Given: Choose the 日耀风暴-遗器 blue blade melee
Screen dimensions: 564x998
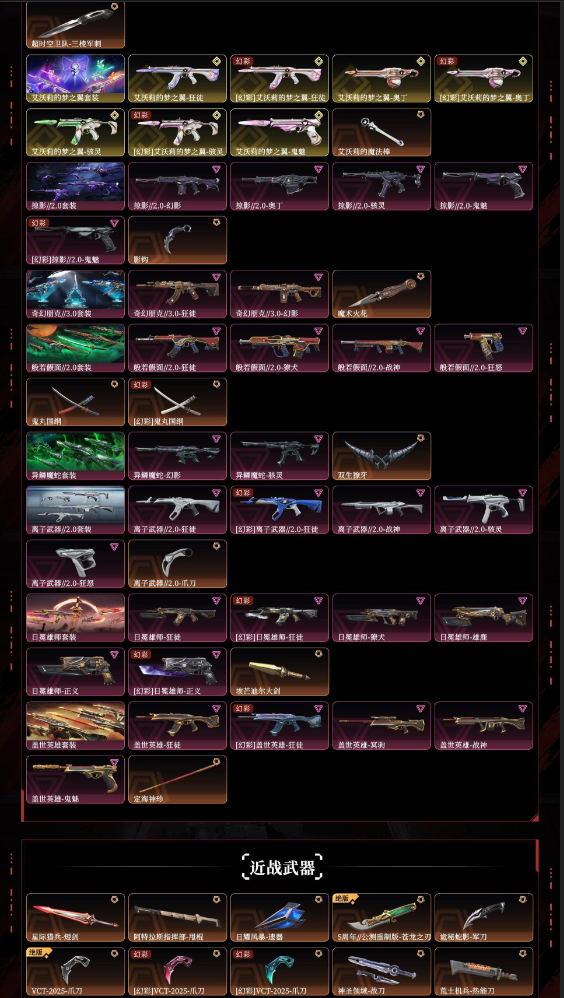Looking at the screenshot, I should pyautogui.click(x=279, y=918).
